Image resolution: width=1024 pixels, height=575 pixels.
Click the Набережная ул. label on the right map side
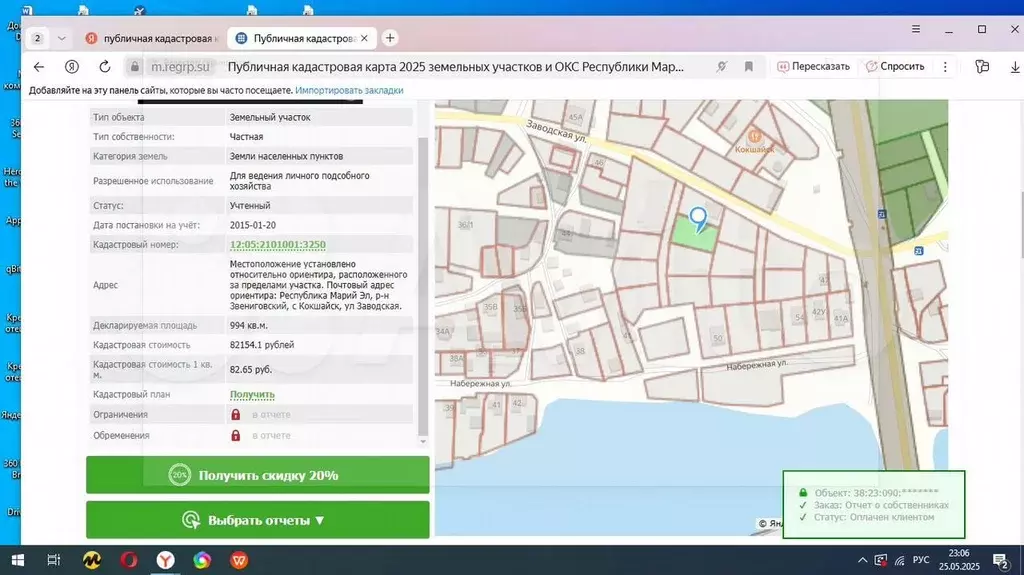click(x=757, y=365)
